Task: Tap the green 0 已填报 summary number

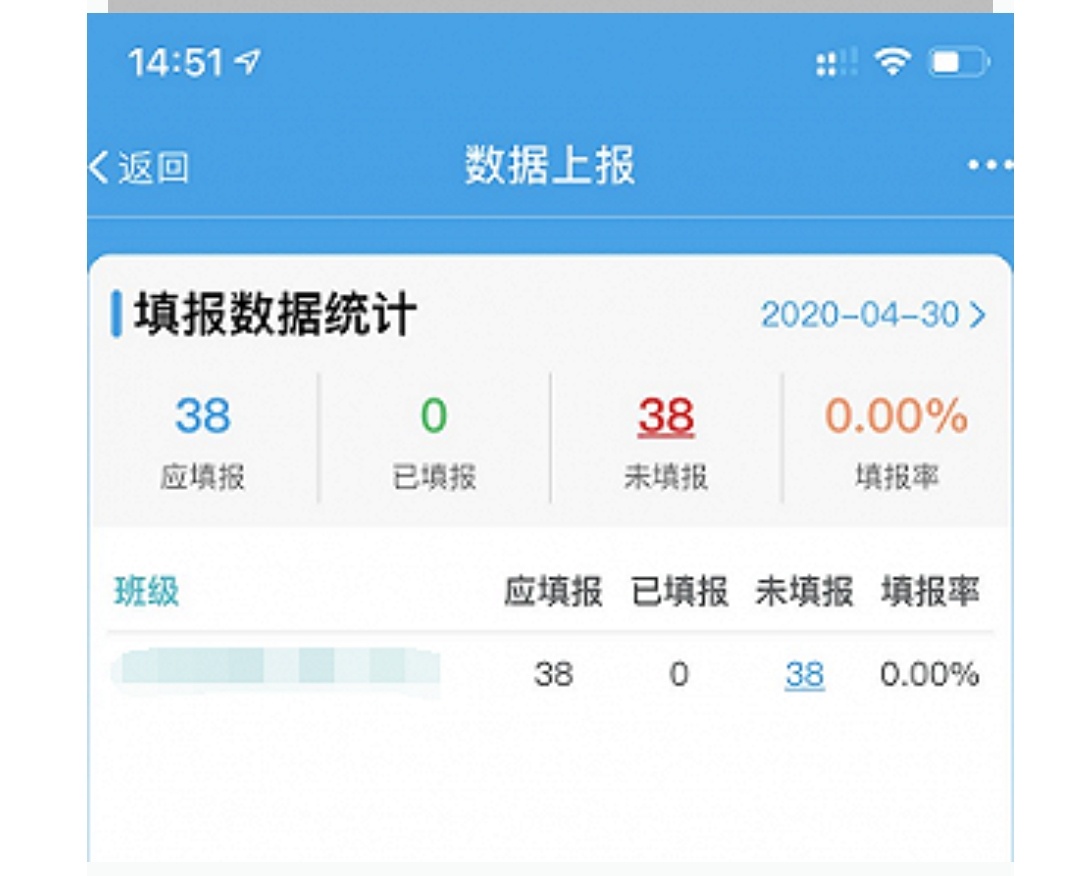Action: [x=433, y=416]
